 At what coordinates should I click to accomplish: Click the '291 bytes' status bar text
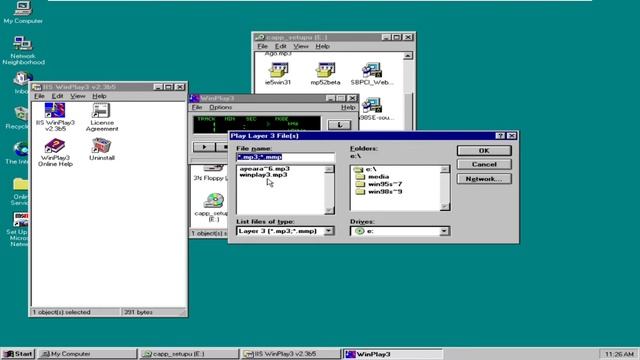pos(138,312)
